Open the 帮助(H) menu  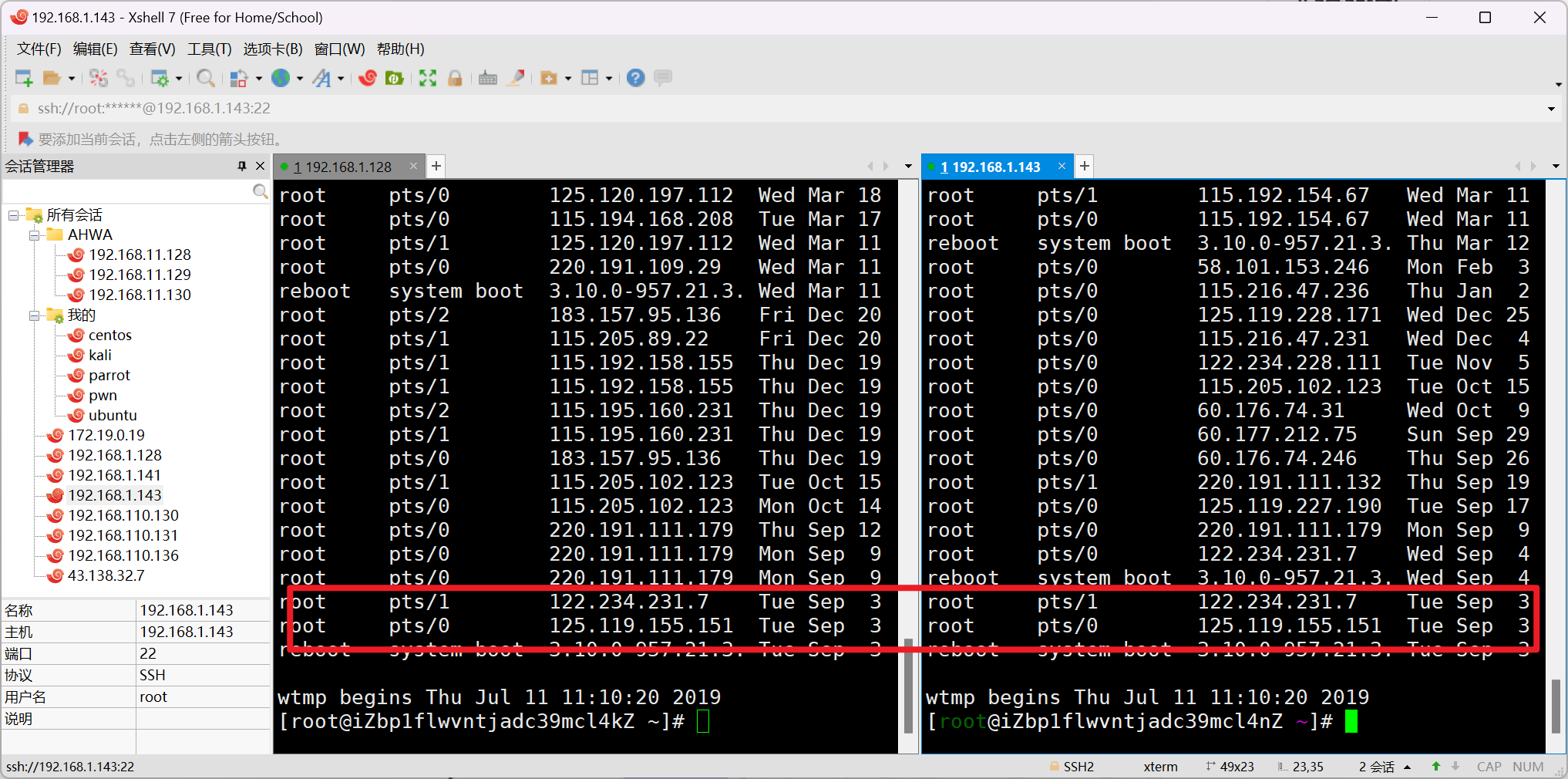[400, 49]
